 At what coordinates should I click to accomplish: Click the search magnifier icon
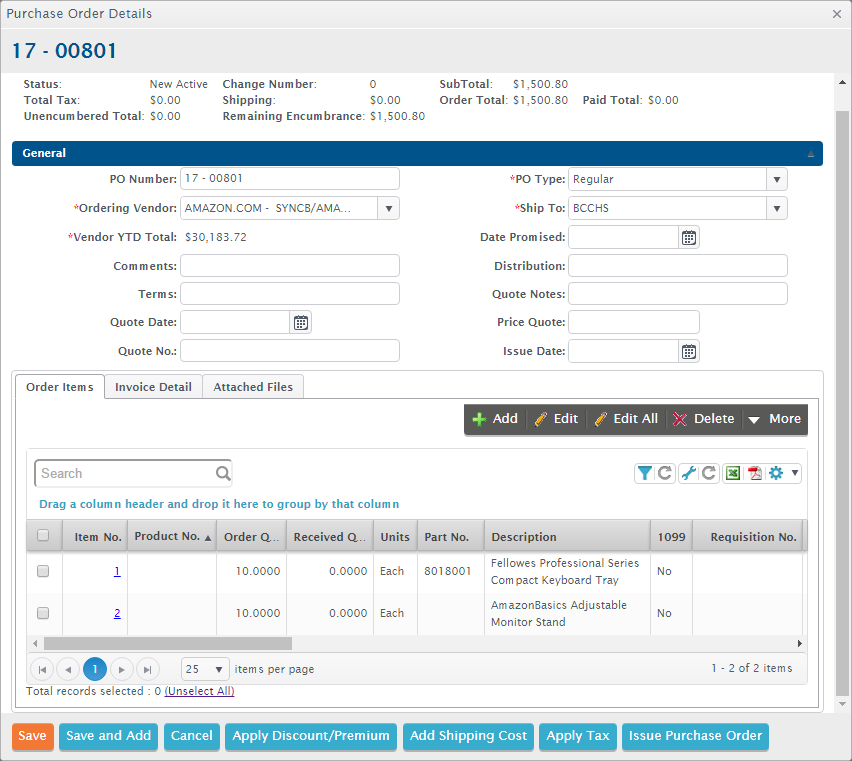(x=223, y=473)
